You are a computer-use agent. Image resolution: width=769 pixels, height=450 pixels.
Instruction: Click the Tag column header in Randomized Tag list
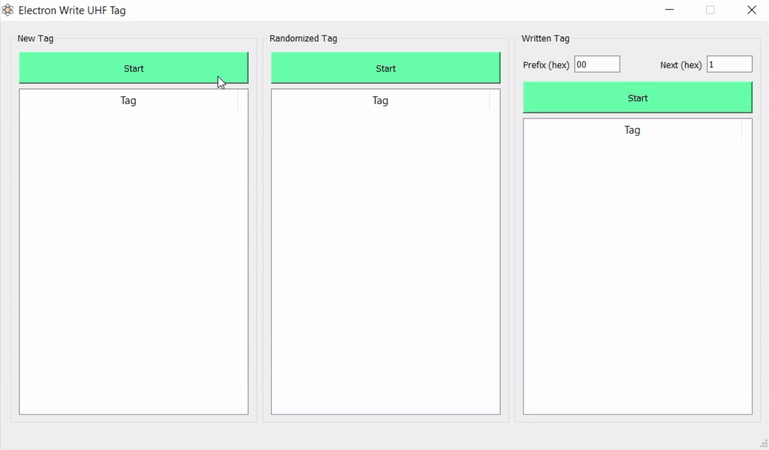[x=380, y=101]
